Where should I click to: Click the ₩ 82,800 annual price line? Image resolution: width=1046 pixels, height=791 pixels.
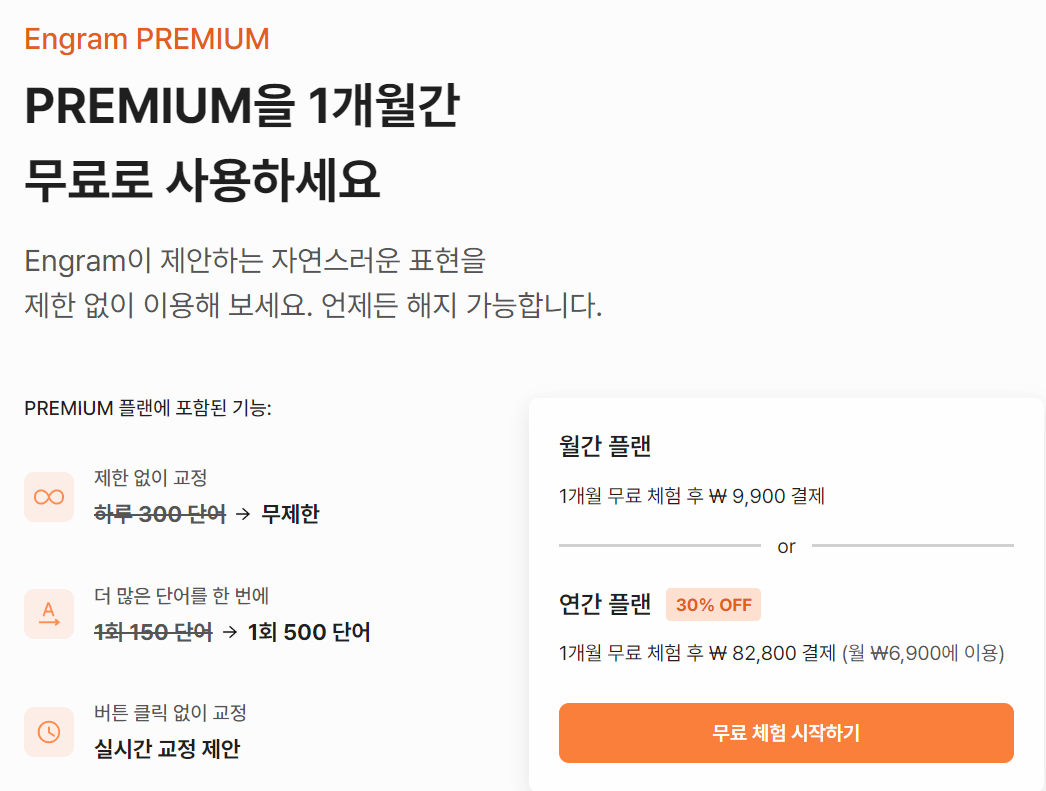[x=781, y=654]
